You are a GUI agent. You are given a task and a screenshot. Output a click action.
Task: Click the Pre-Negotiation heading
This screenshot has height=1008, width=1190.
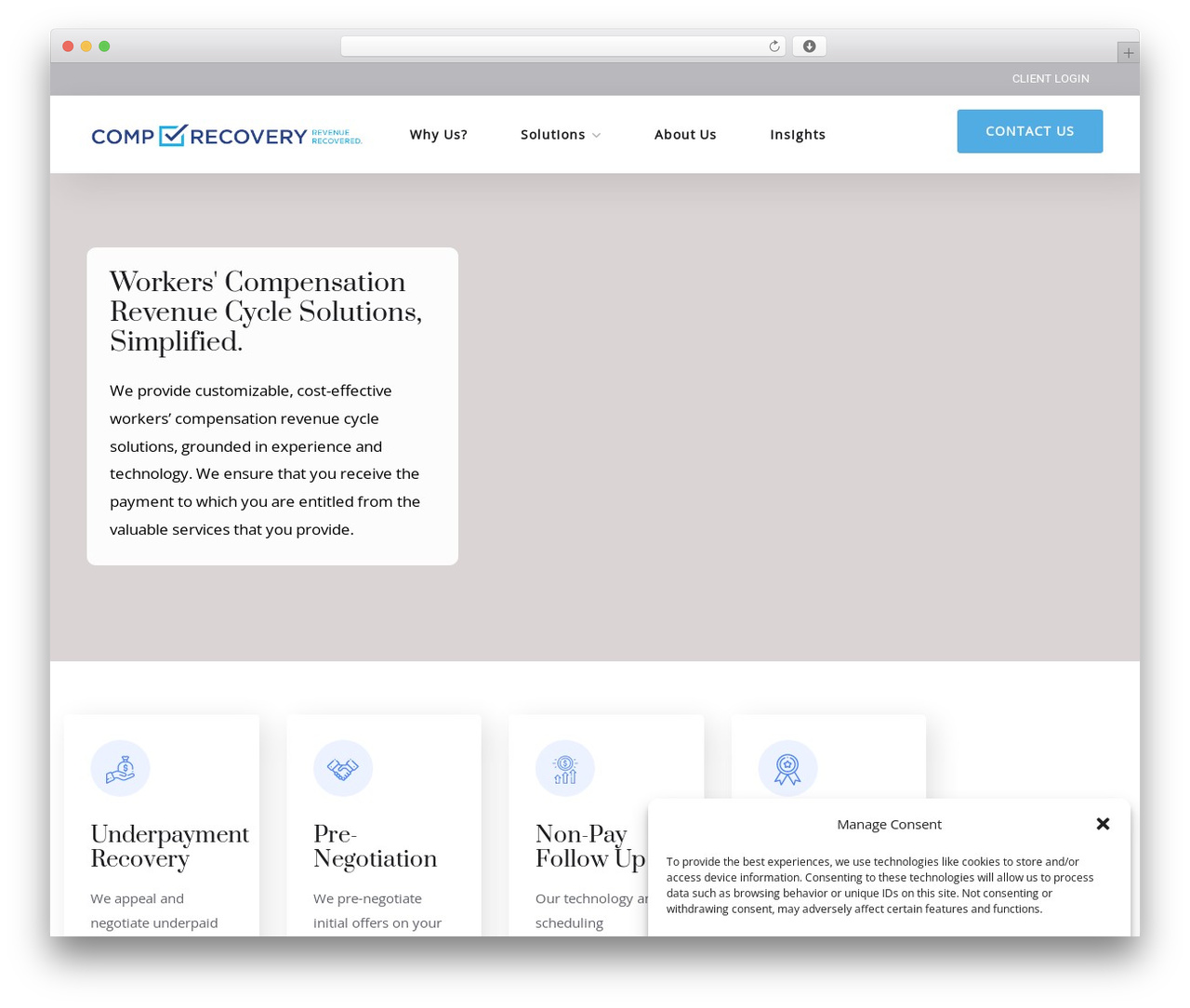(x=375, y=846)
